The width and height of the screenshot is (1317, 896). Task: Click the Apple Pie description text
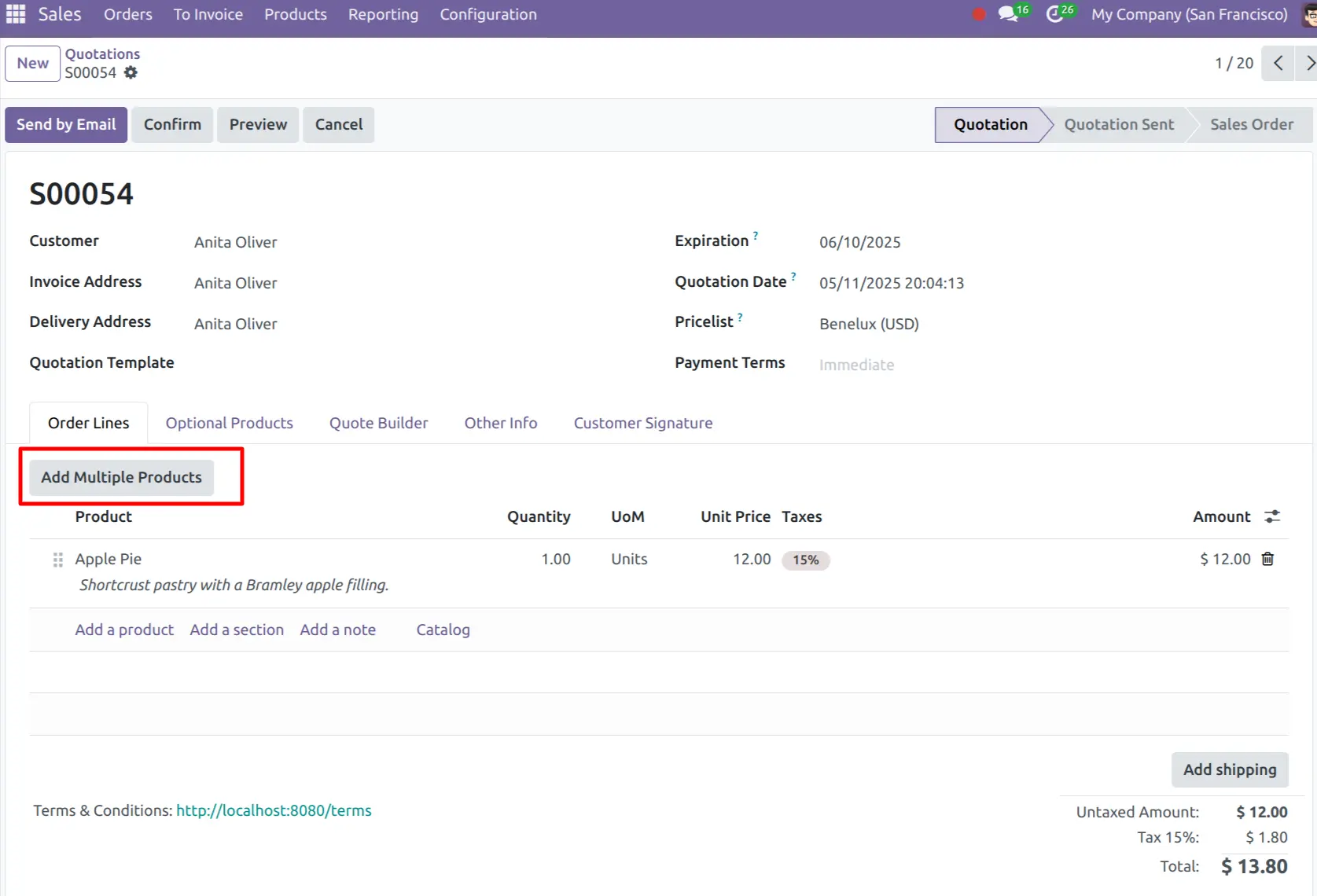click(234, 585)
